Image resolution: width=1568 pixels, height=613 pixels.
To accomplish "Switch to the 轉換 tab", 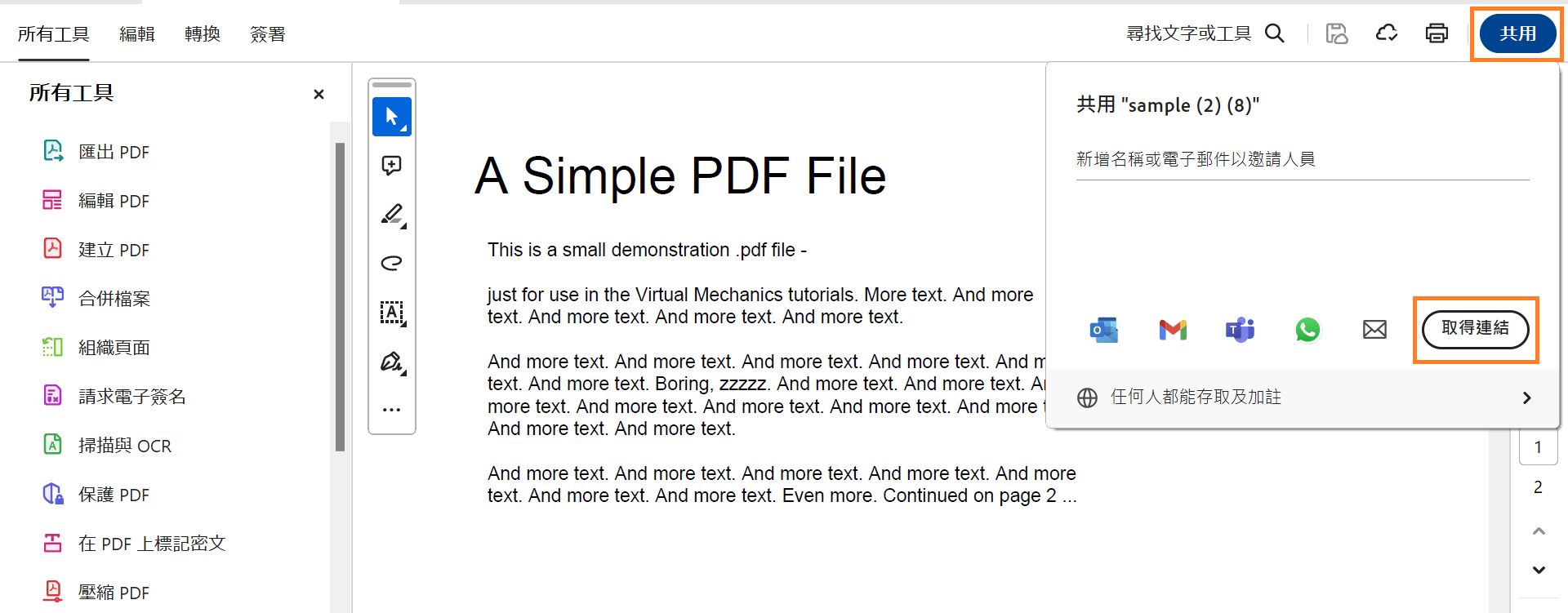I will (x=202, y=34).
